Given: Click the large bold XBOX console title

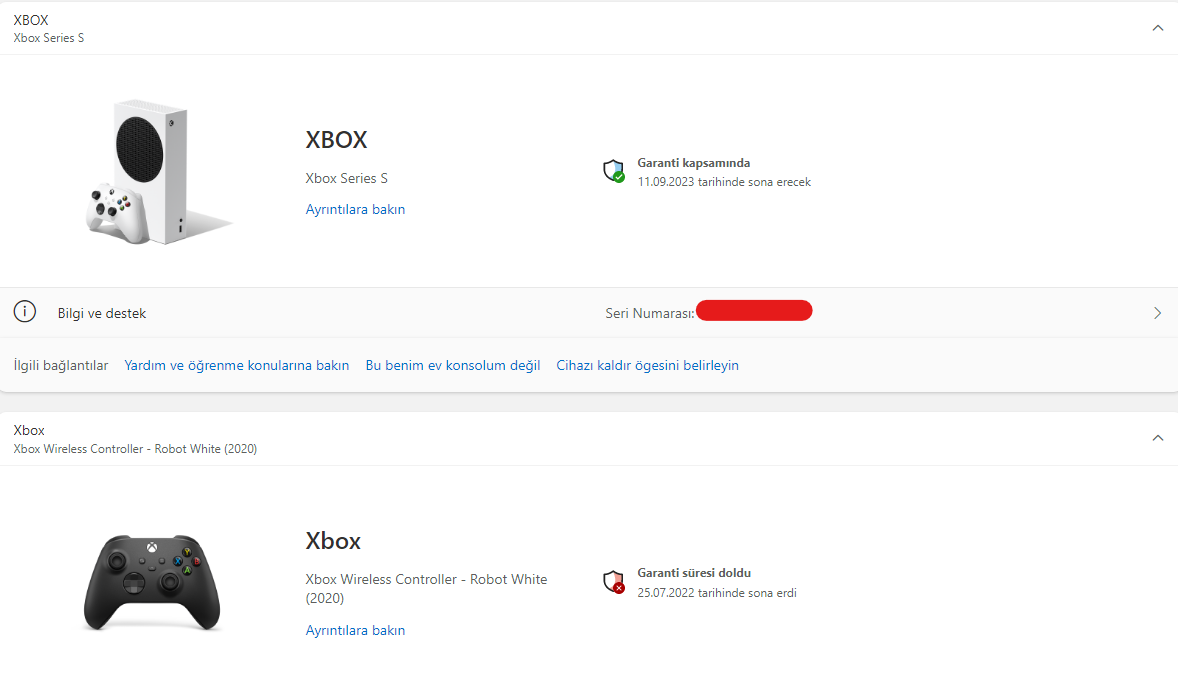Looking at the screenshot, I should click(336, 140).
